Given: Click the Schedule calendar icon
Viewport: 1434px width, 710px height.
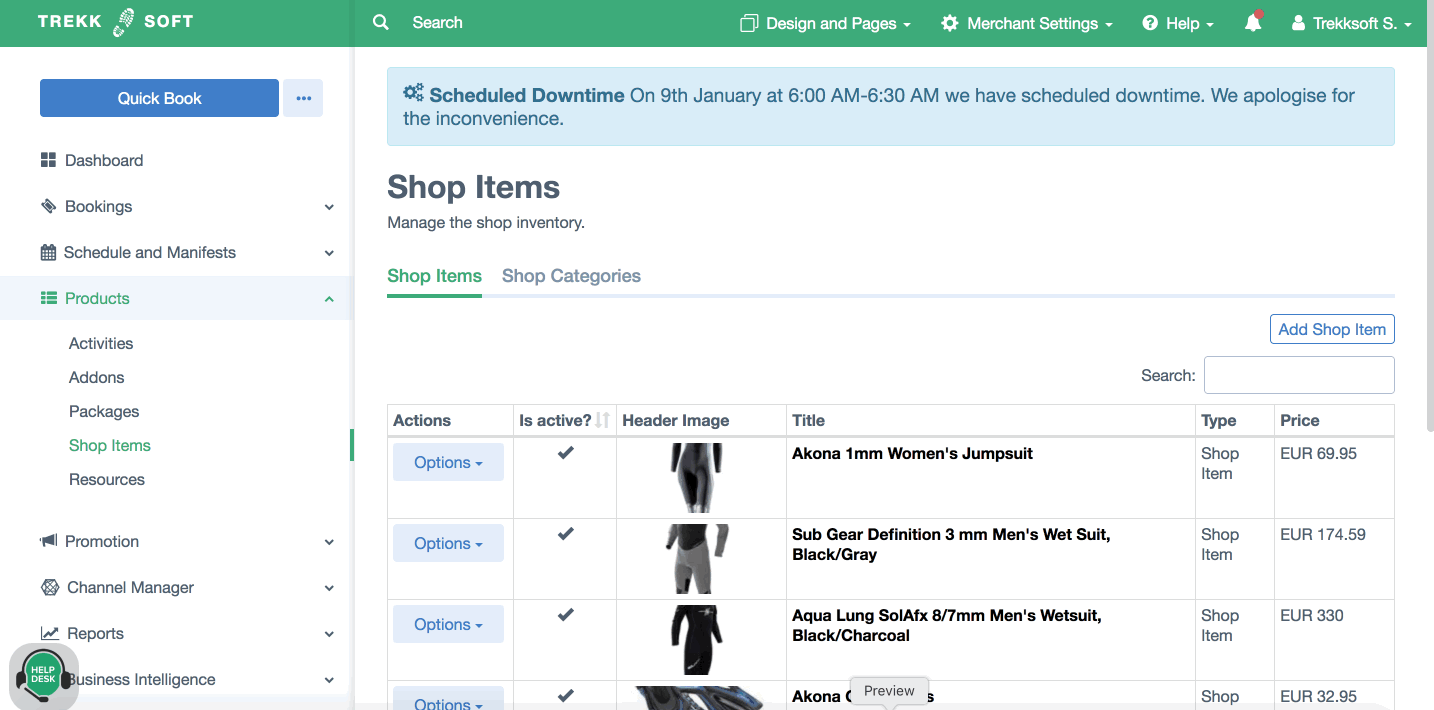Looking at the screenshot, I should click(x=48, y=252).
